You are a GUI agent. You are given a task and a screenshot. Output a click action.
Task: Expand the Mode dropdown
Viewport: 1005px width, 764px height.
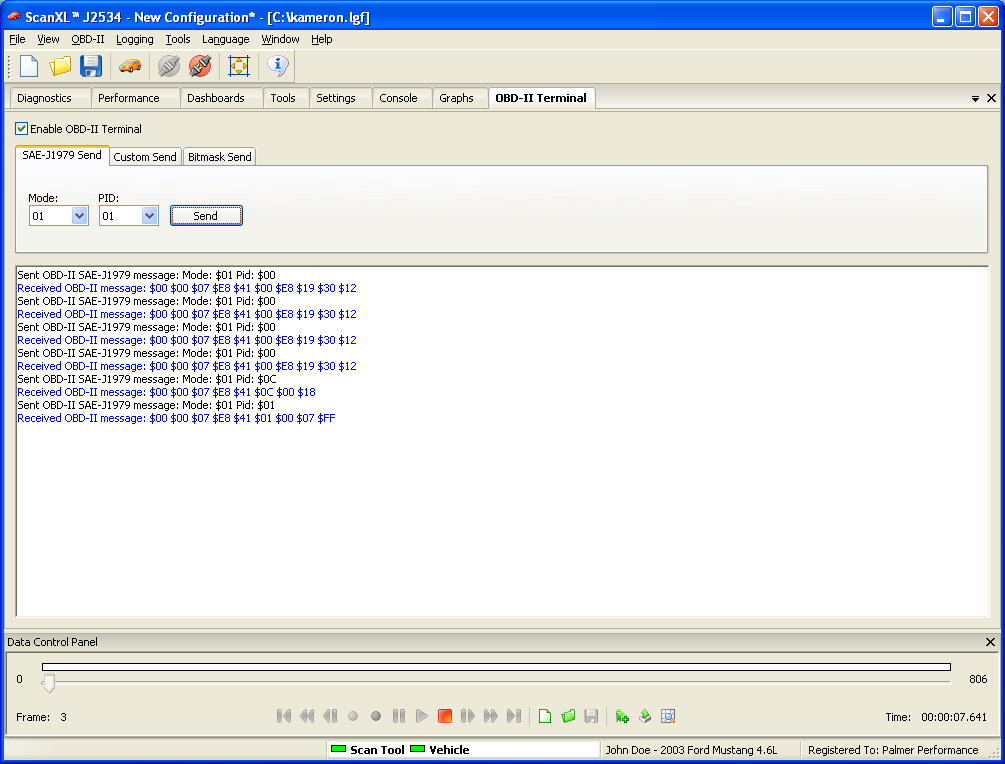[x=79, y=216]
